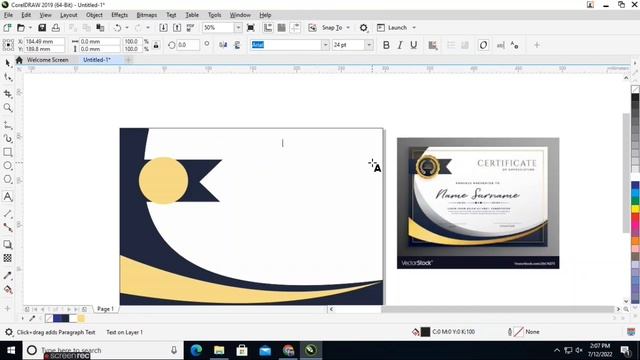Toggle Bold text formatting
The image size is (640, 360).
[x=386, y=45]
